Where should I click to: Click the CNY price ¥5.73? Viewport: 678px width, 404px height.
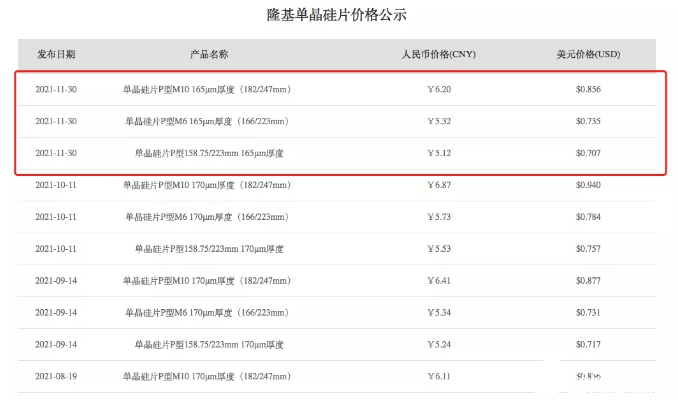coord(439,217)
